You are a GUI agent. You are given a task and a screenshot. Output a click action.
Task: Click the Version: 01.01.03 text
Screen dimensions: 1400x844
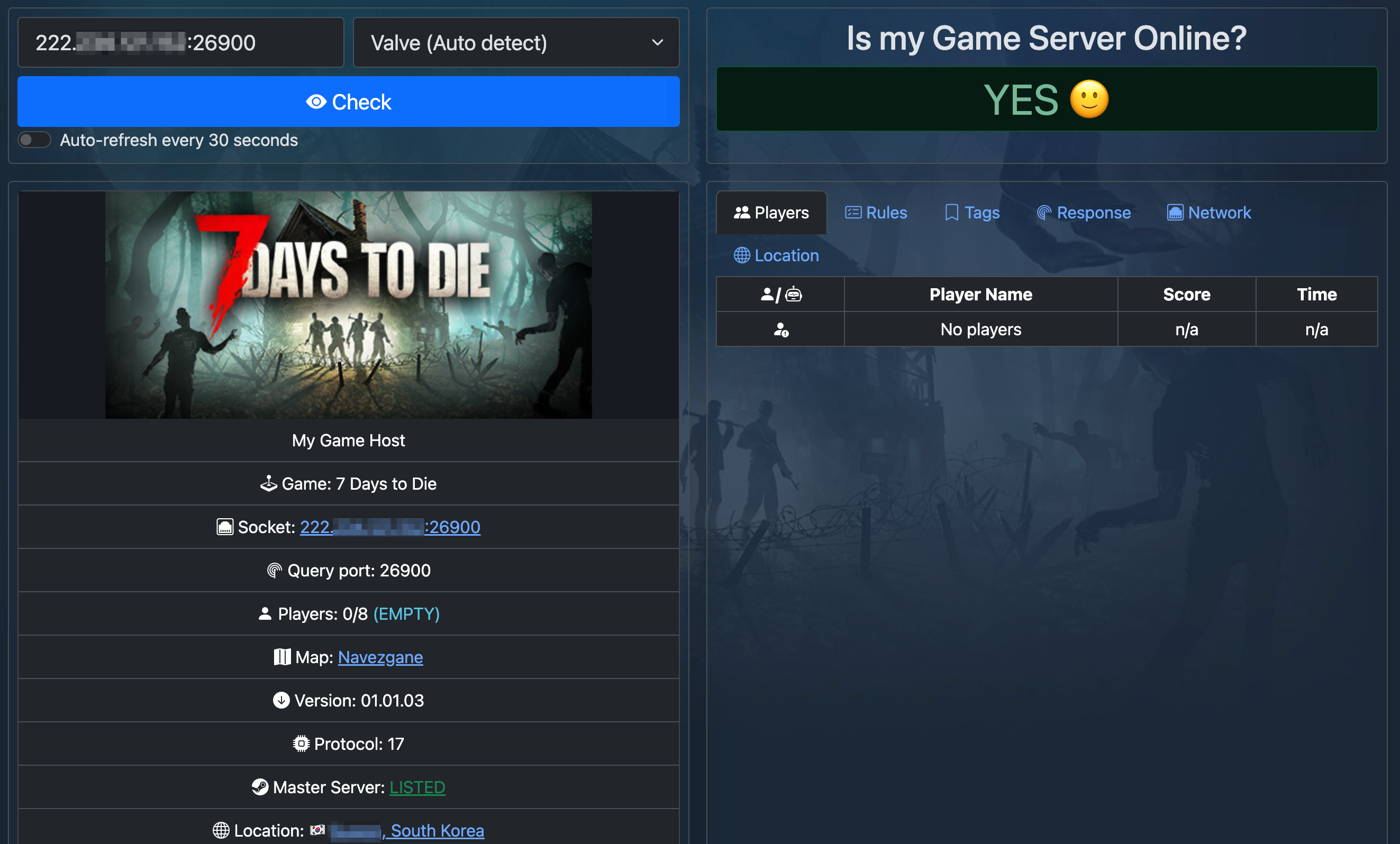point(359,700)
